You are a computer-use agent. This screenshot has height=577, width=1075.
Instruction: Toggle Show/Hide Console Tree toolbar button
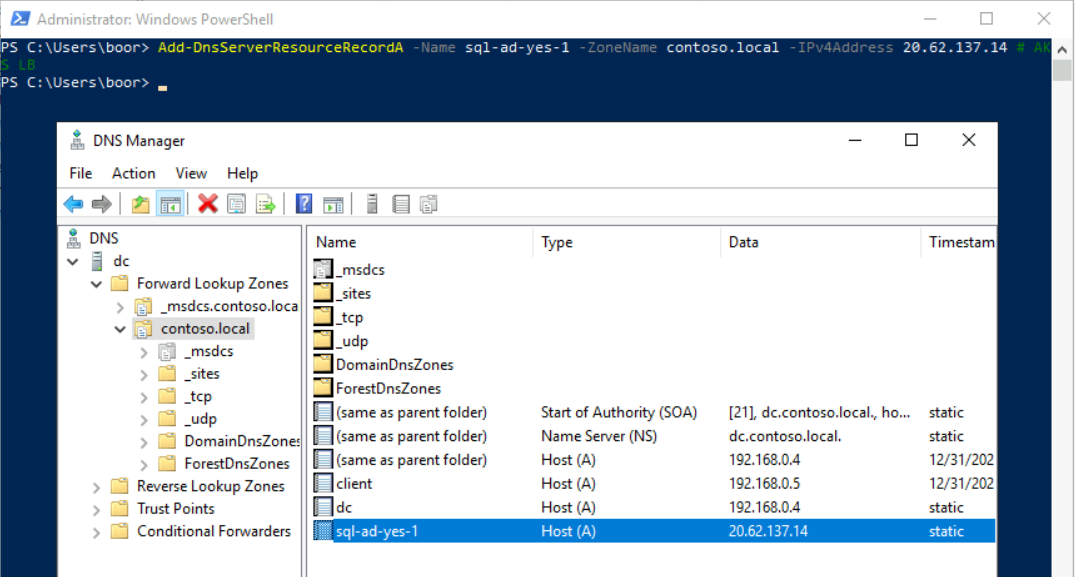(170, 204)
